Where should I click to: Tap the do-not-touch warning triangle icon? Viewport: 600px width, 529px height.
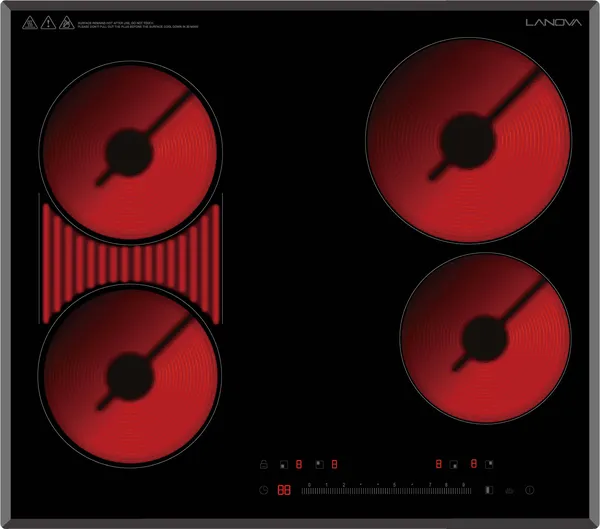point(67,23)
